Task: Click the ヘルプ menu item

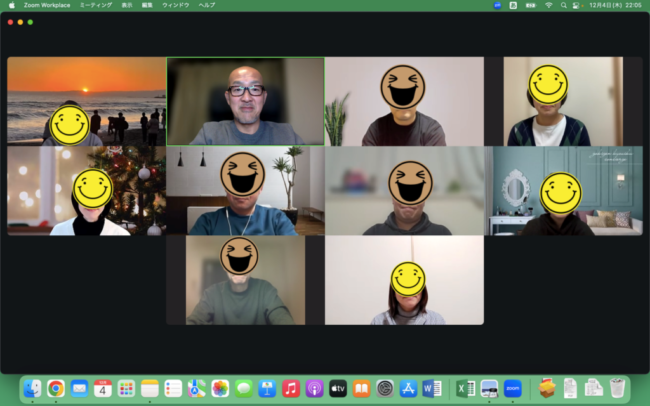Action: (206, 5)
